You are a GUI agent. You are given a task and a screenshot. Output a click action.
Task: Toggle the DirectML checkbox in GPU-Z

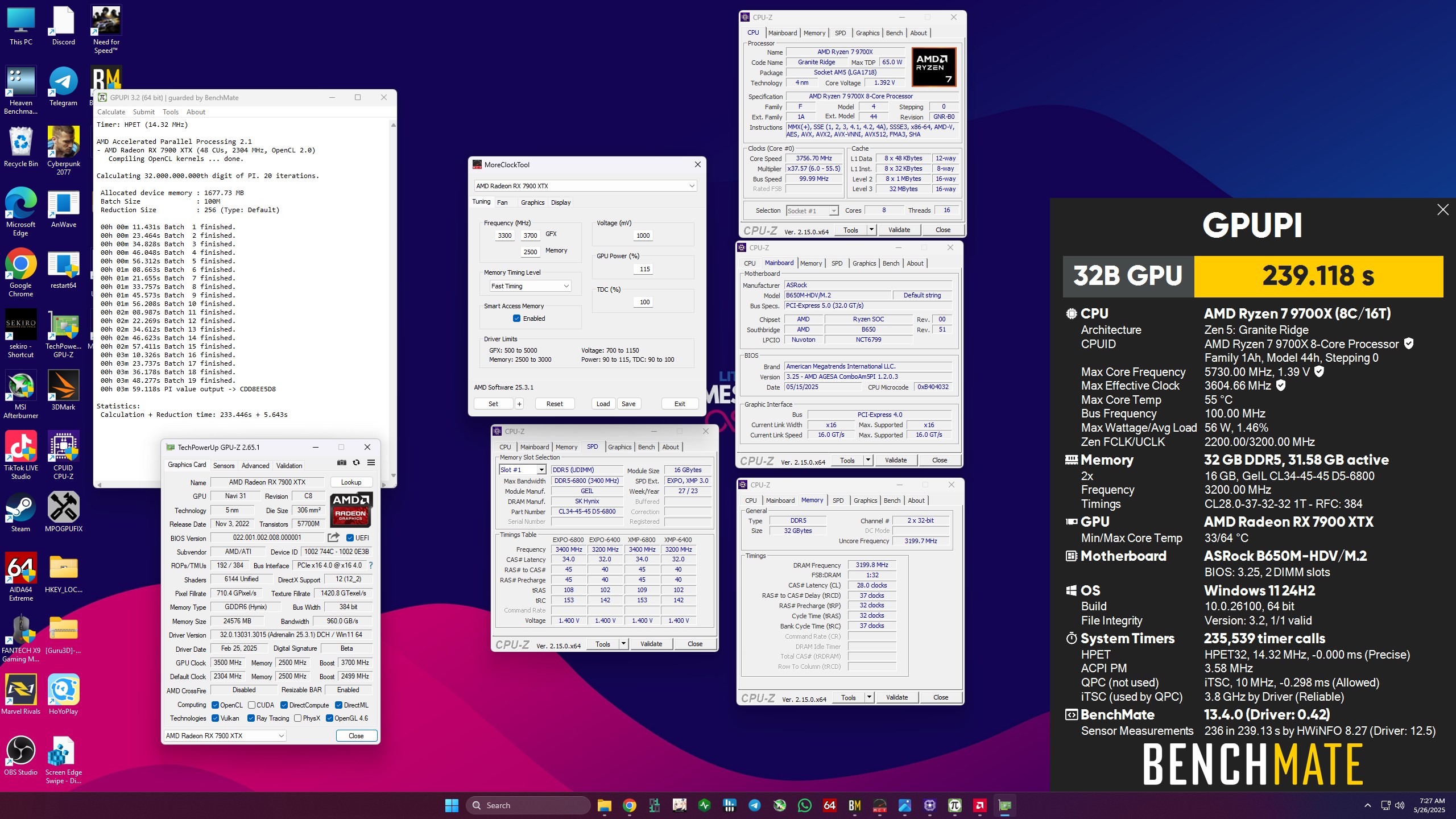pos(338,705)
